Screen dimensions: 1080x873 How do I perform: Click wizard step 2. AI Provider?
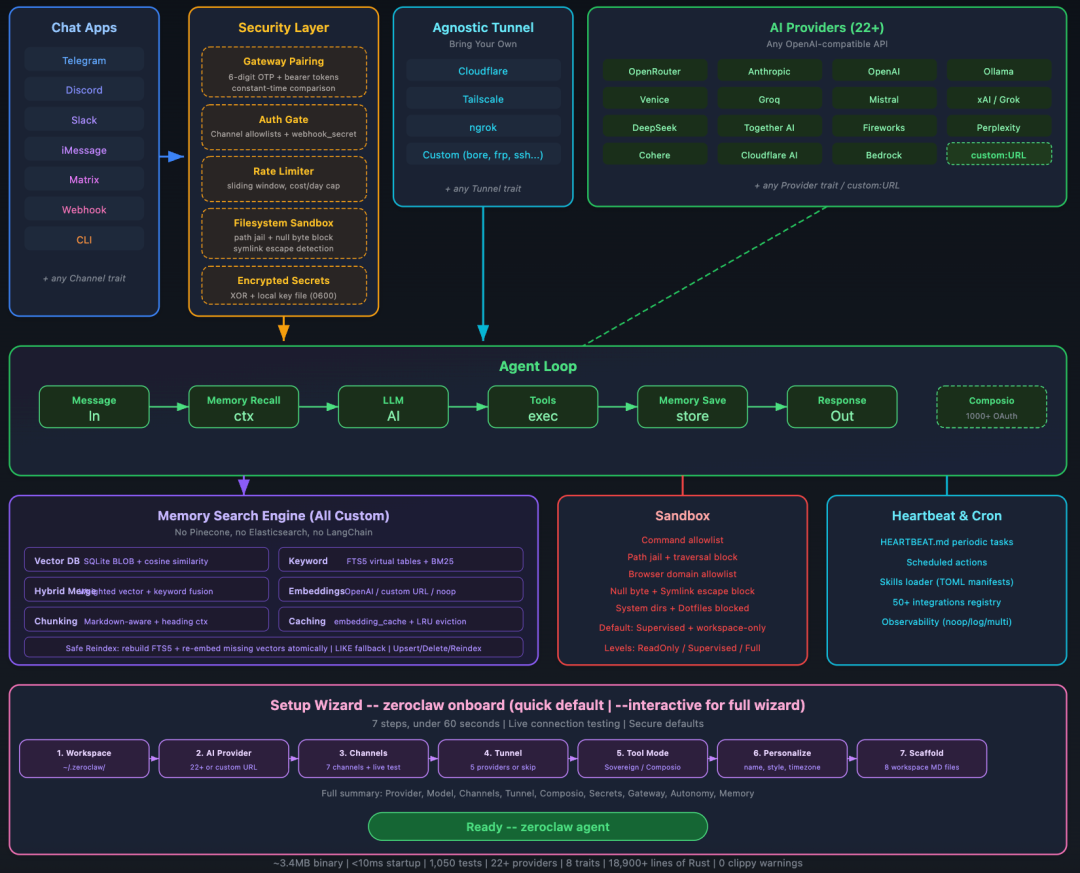[x=224, y=759]
